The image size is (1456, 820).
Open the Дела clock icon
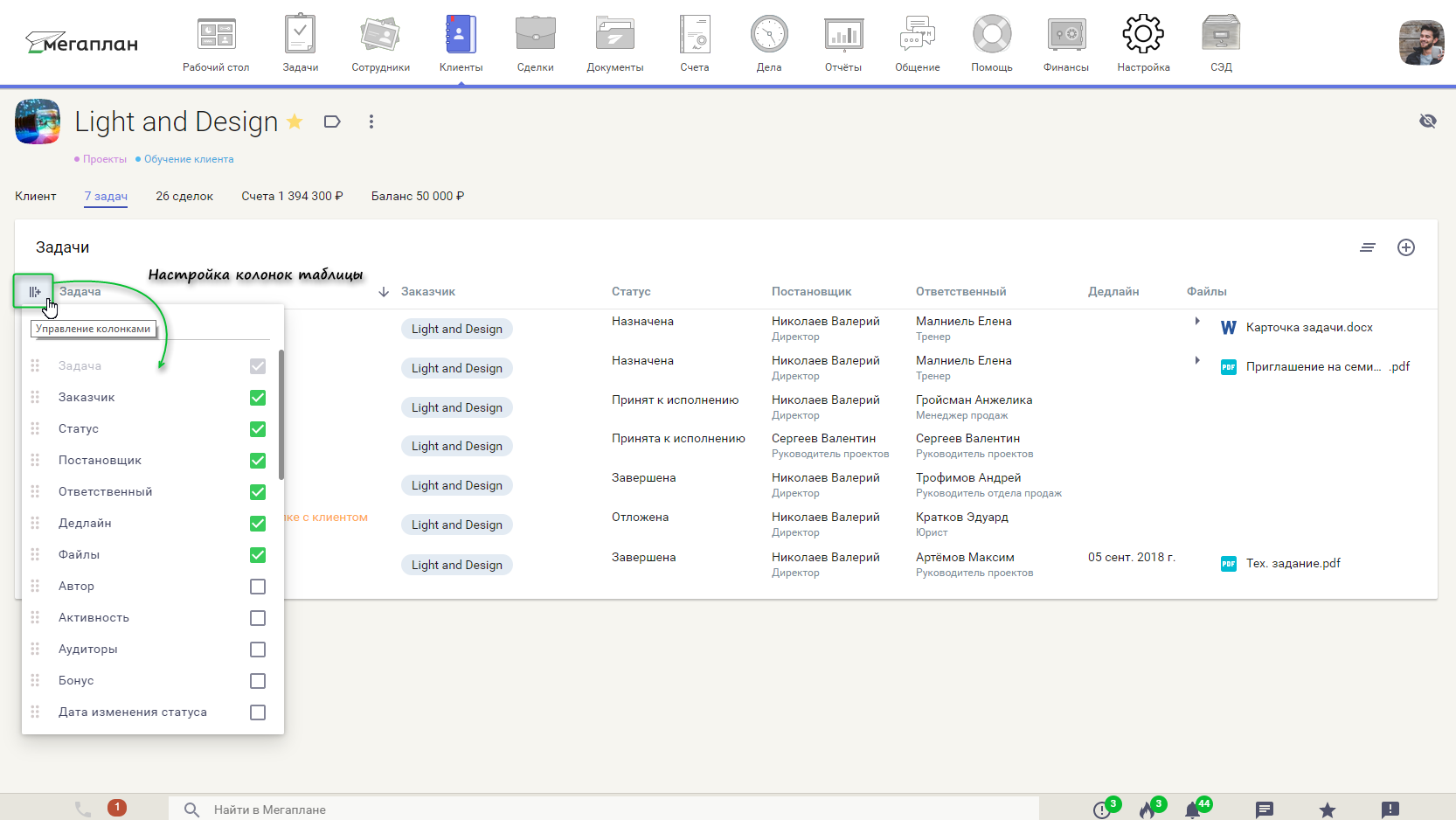[x=769, y=35]
